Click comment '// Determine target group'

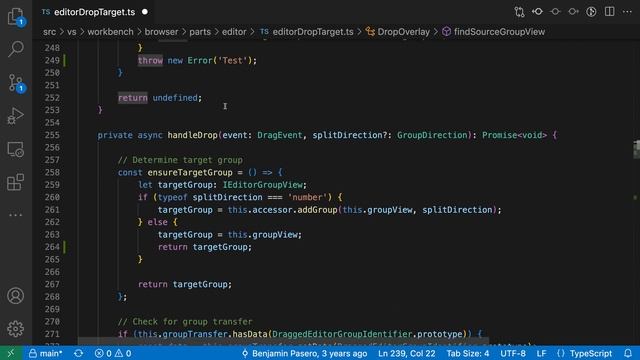tap(180, 160)
